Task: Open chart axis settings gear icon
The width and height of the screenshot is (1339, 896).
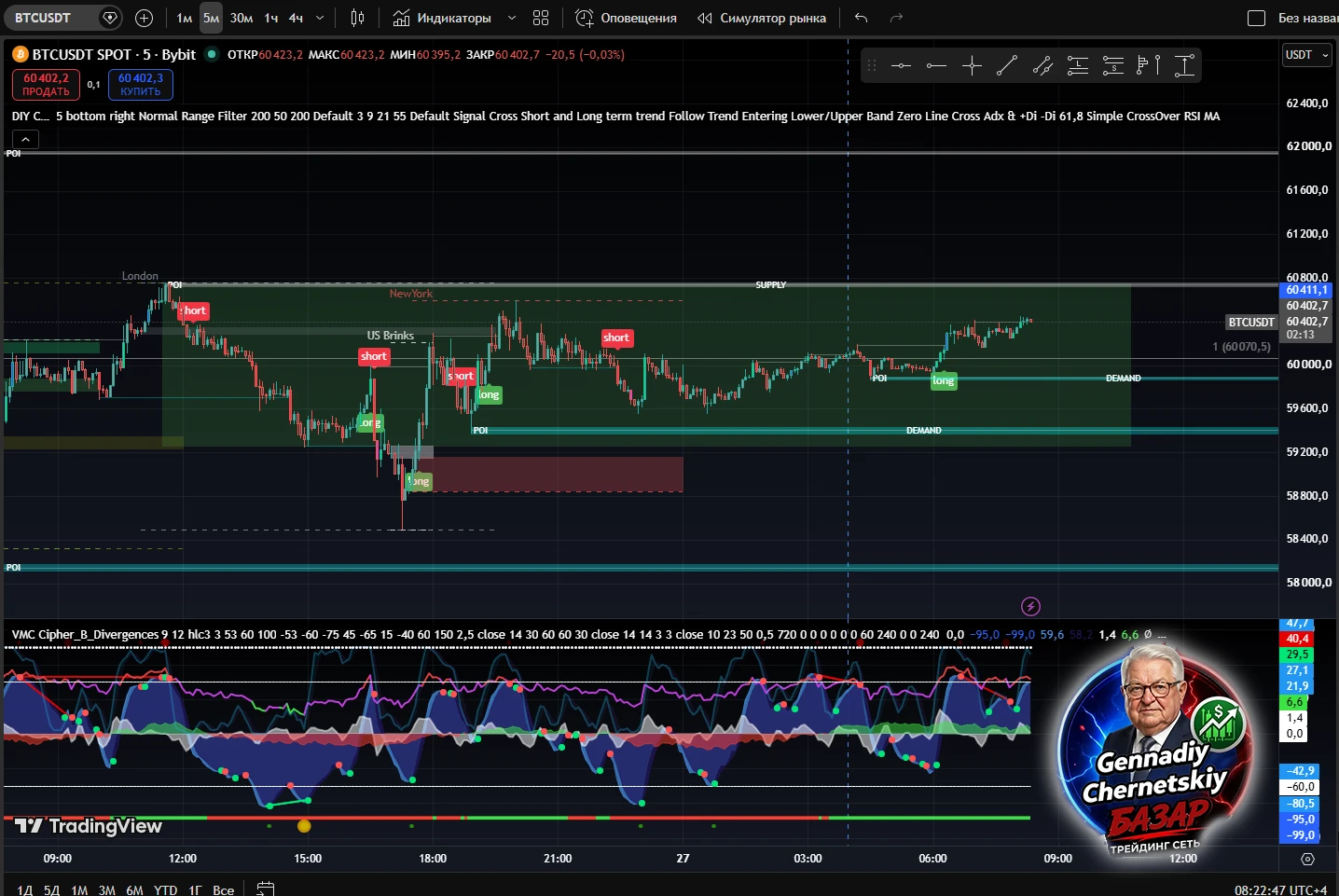Action: 1307,859
